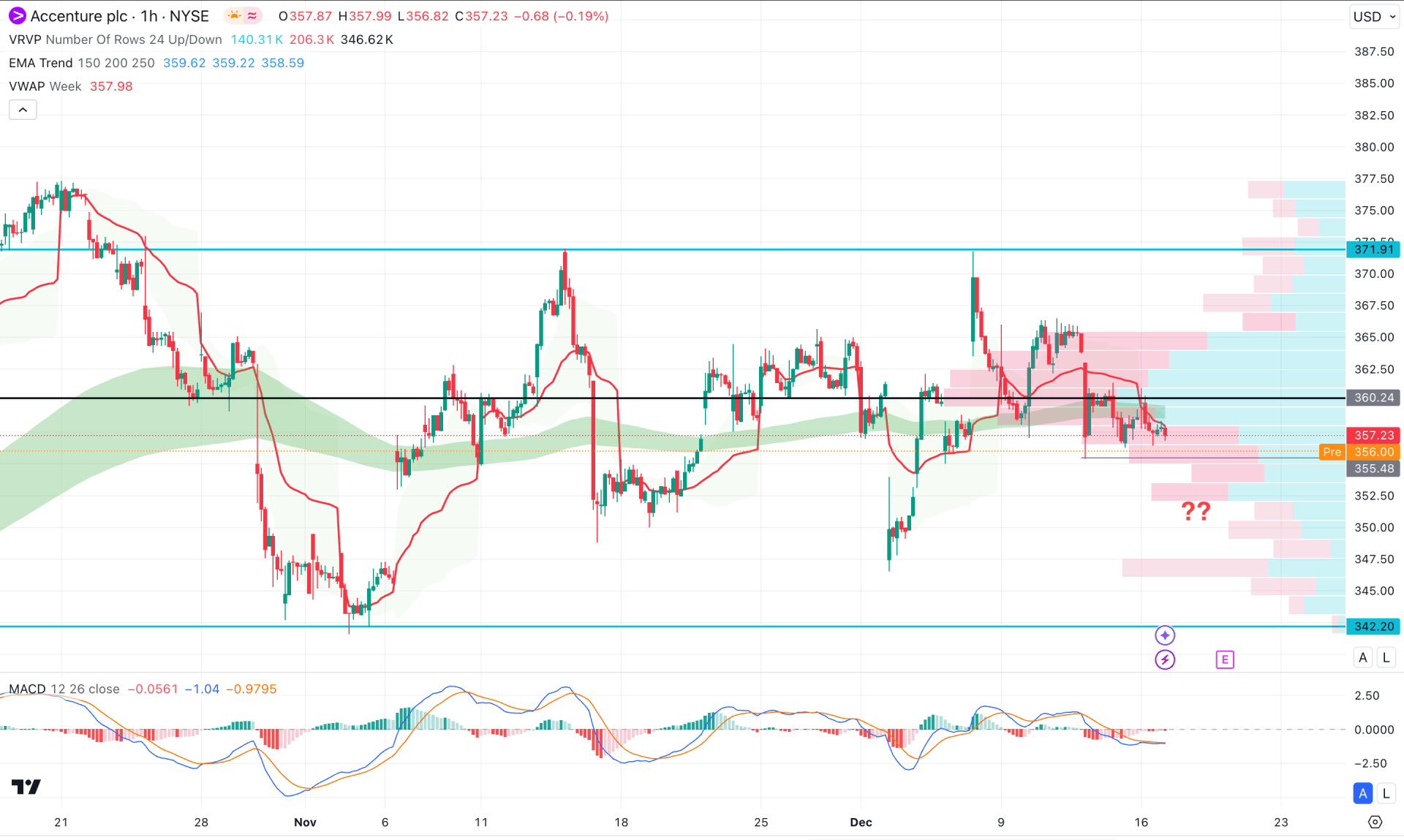Select the VRVP indicator legend
The image size is (1404, 840).
[x=116, y=39]
